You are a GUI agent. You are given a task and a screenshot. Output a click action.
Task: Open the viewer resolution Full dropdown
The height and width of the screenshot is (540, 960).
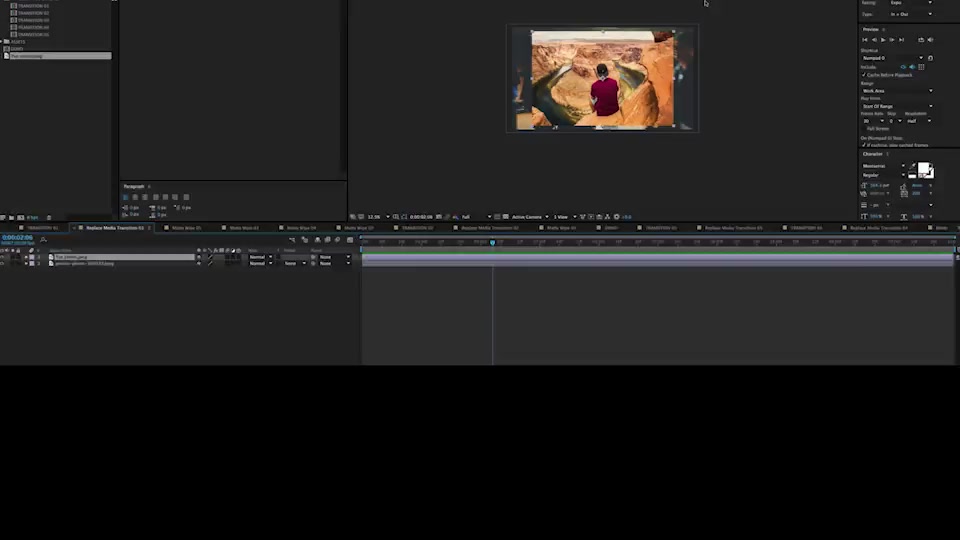pyautogui.click(x=476, y=217)
